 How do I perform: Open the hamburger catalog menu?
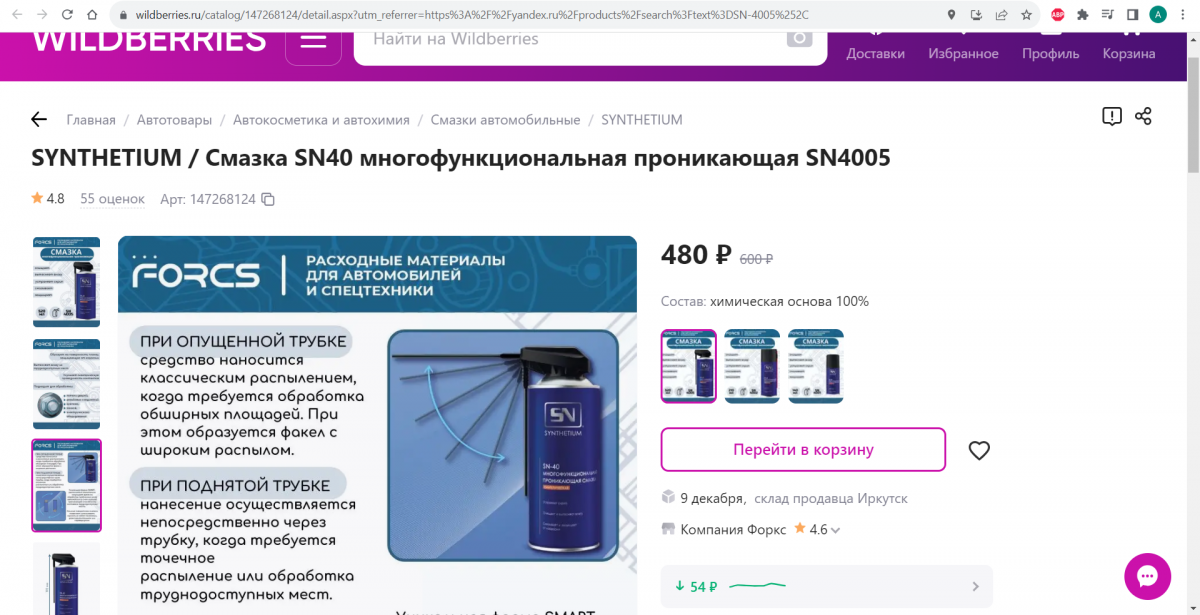click(x=313, y=41)
